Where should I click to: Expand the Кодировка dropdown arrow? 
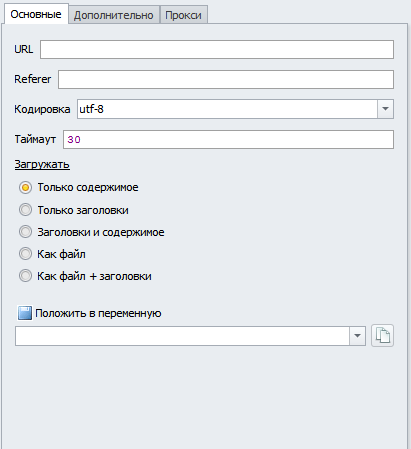tap(385, 109)
